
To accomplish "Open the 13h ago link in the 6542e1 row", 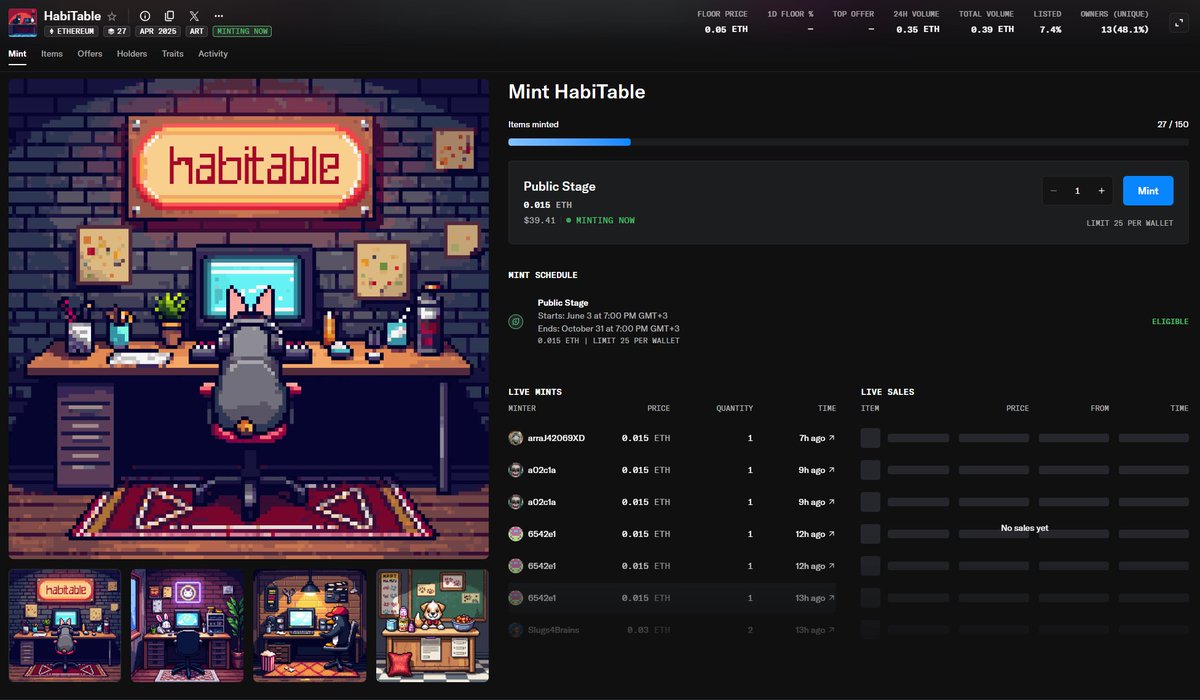I will [814, 598].
